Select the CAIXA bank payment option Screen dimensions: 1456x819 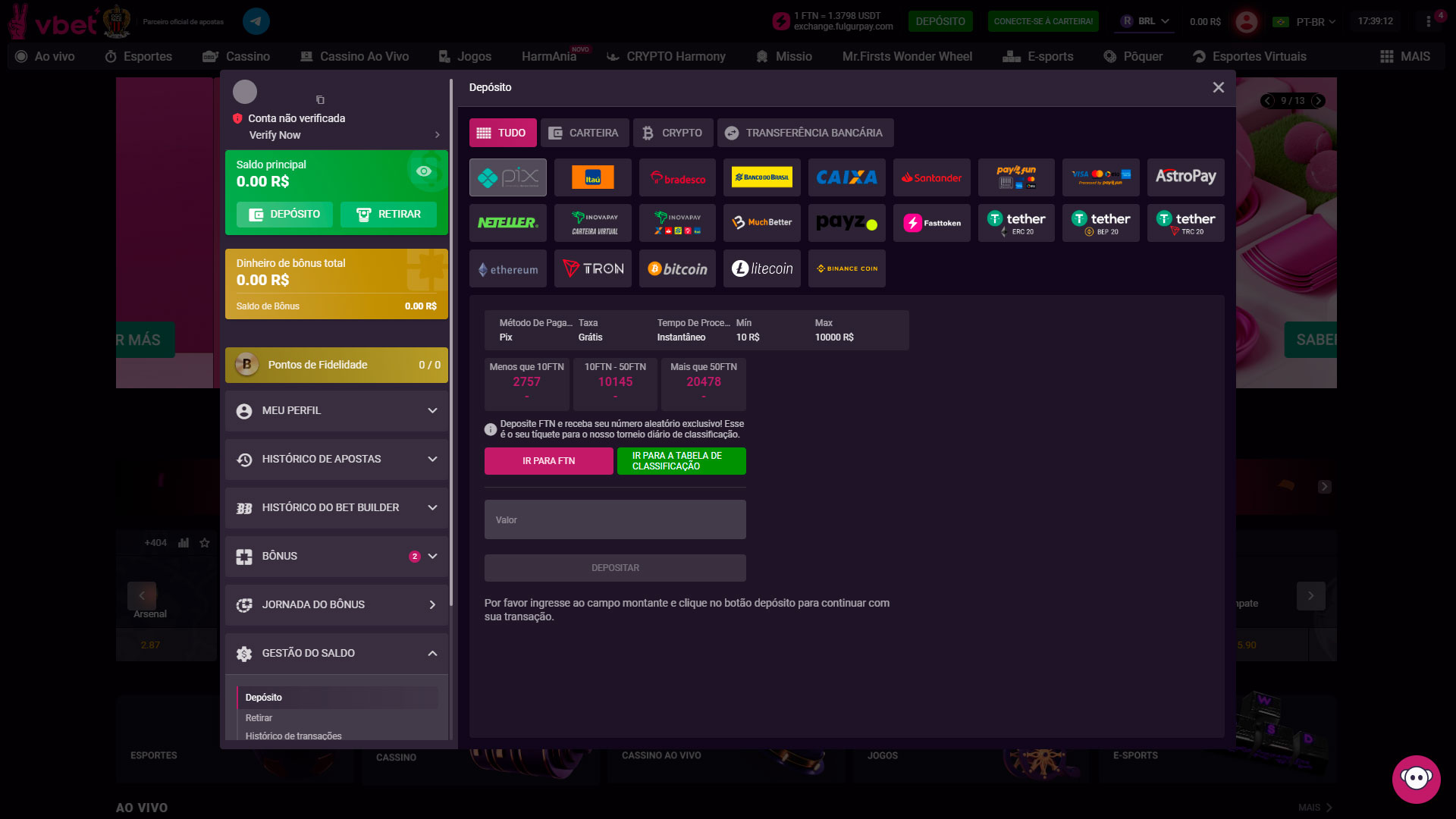pyautogui.click(x=846, y=177)
